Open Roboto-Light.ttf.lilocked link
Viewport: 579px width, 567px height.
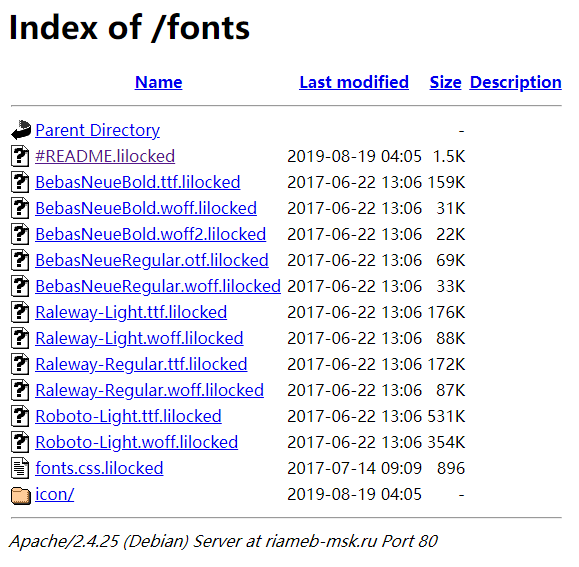pos(129,417)
